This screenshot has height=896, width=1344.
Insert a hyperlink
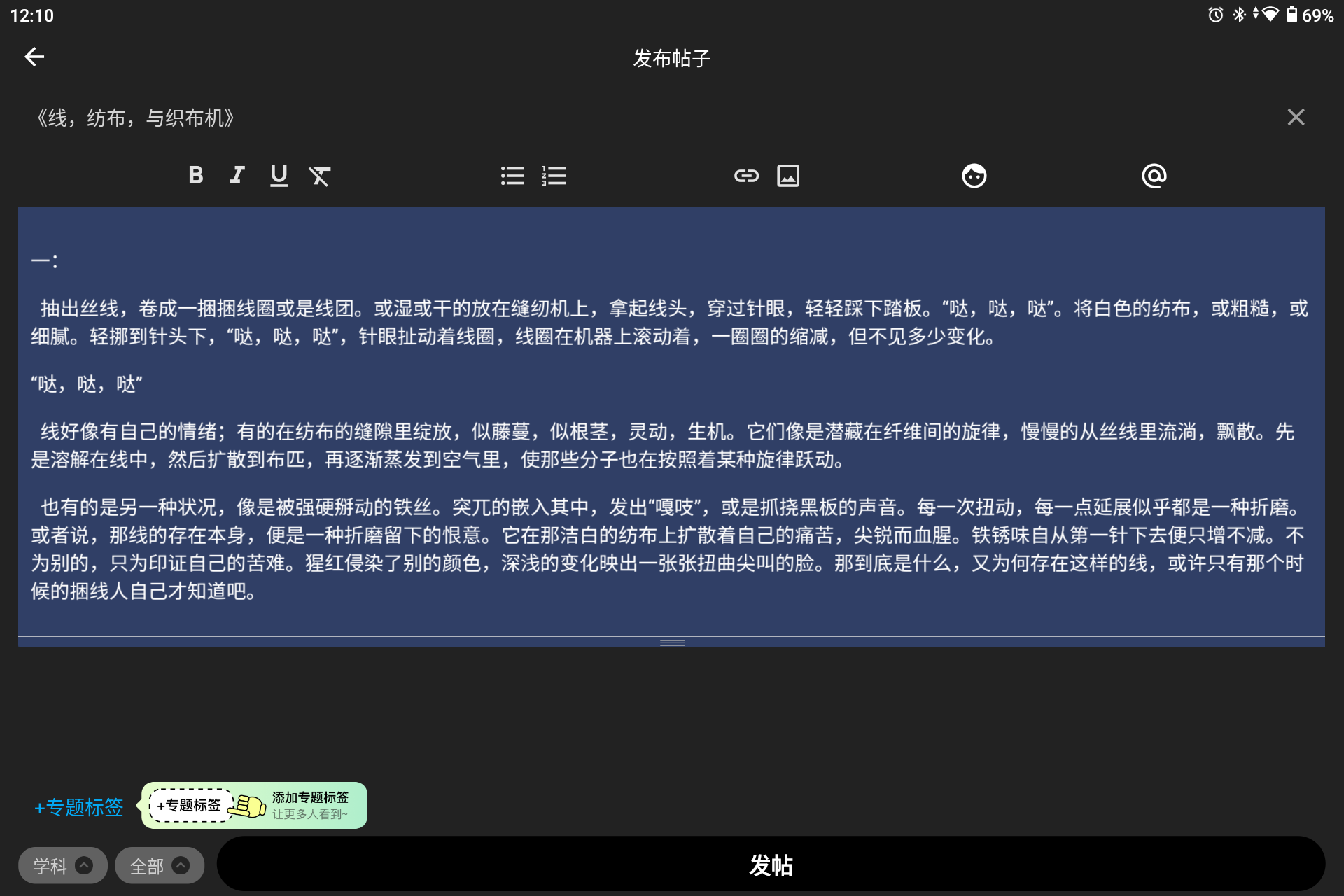coord(746,176)
